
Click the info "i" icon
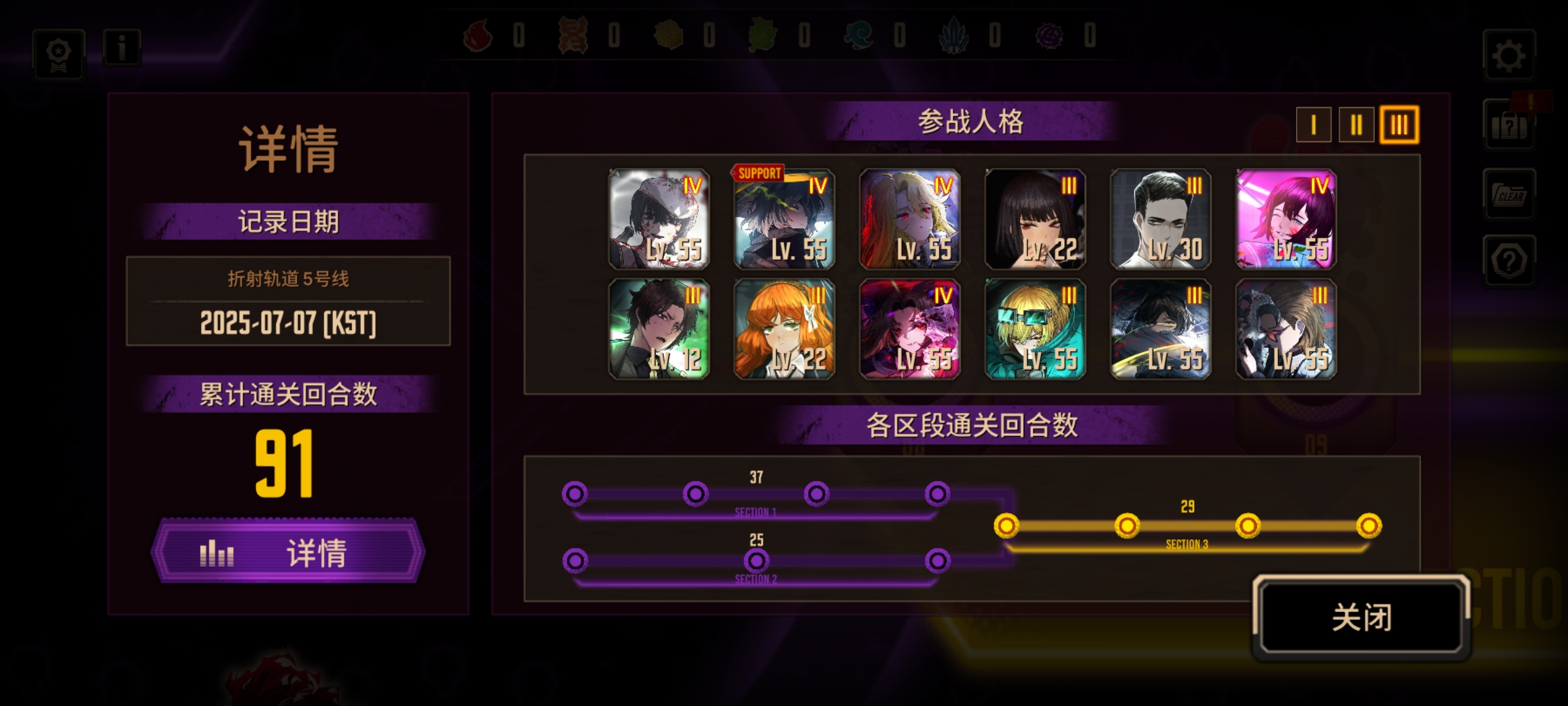(122, 47)
